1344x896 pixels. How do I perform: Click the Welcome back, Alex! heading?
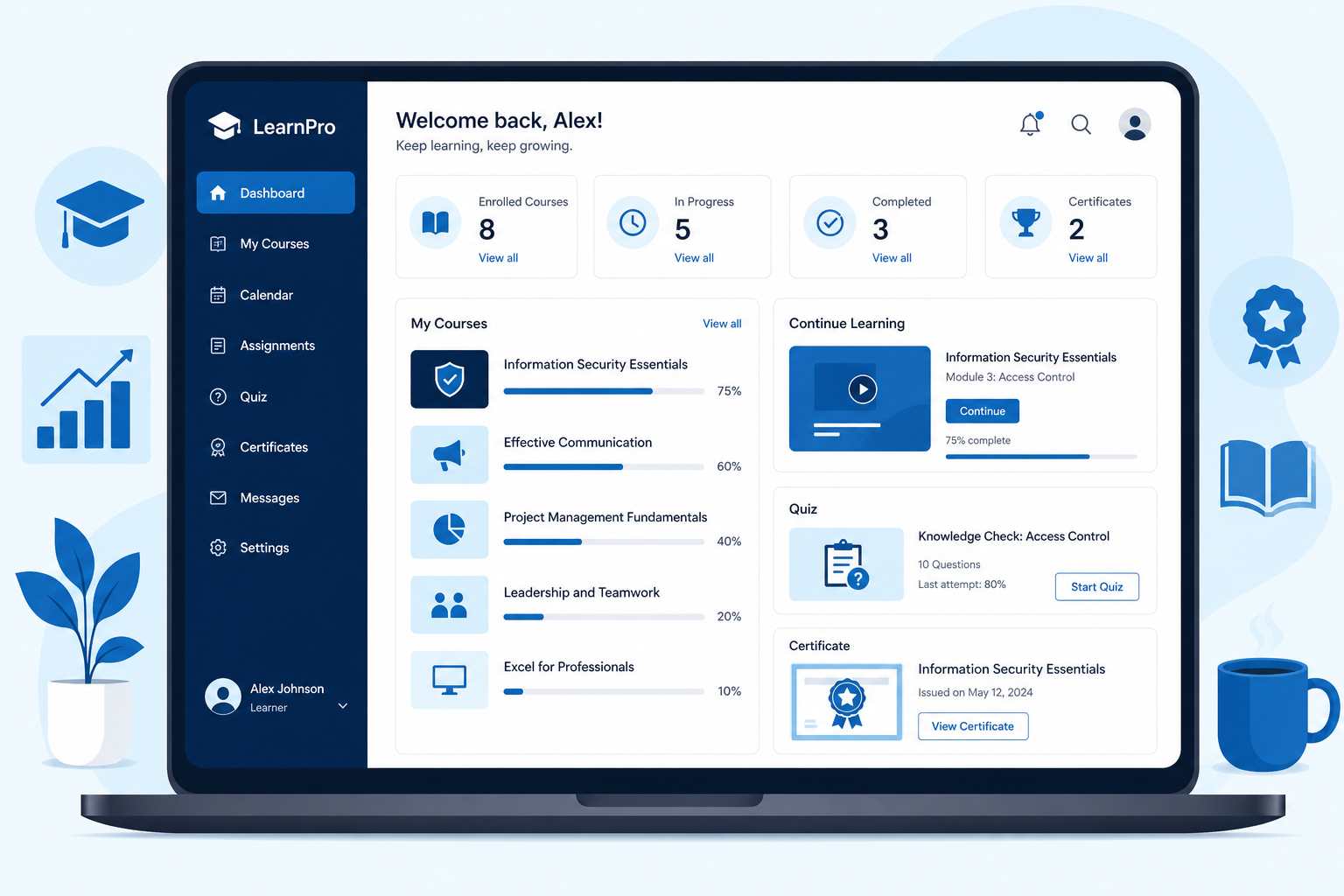[500, 120]
